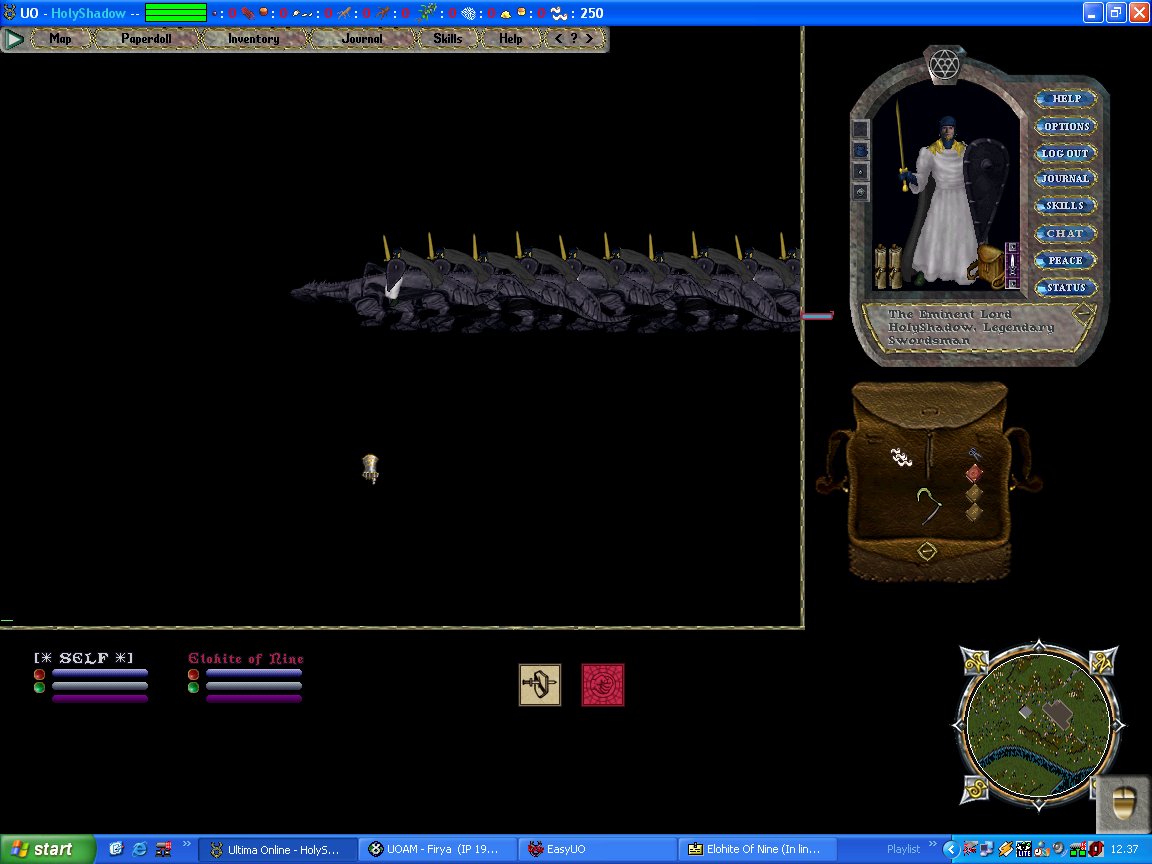Open OPTIONS from the paperdoll
Screen dimensions: 1152x864
[1065, 126]
